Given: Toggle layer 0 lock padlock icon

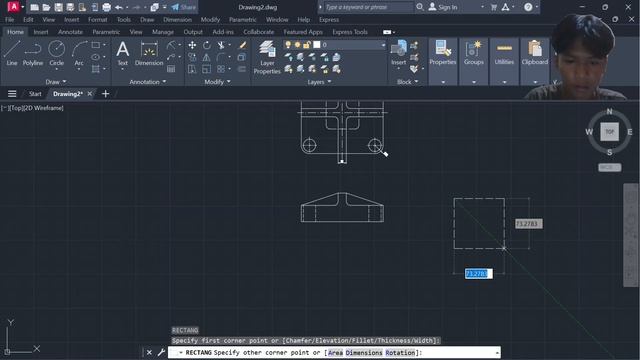Looking at the screenshot, I should click(307, 44).
